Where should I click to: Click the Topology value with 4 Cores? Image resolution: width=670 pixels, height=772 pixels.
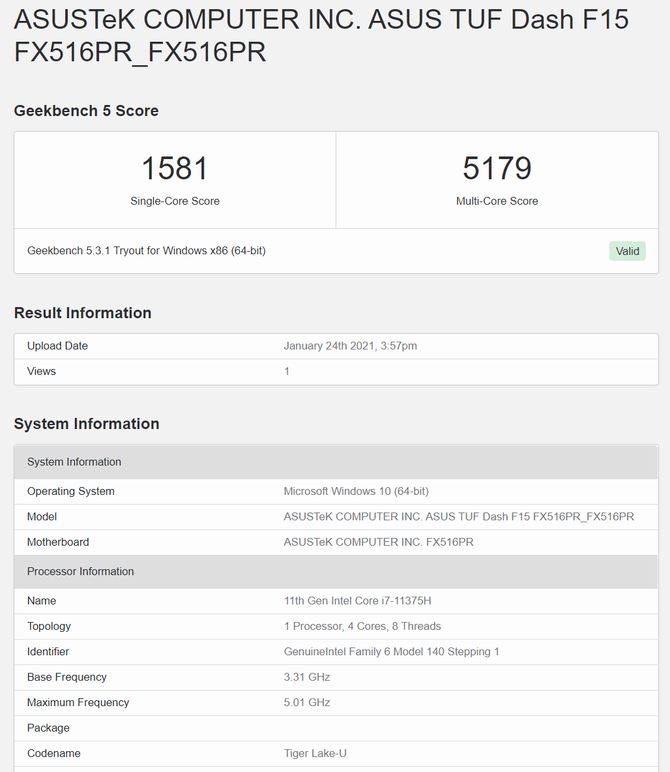tap(362, 626)
